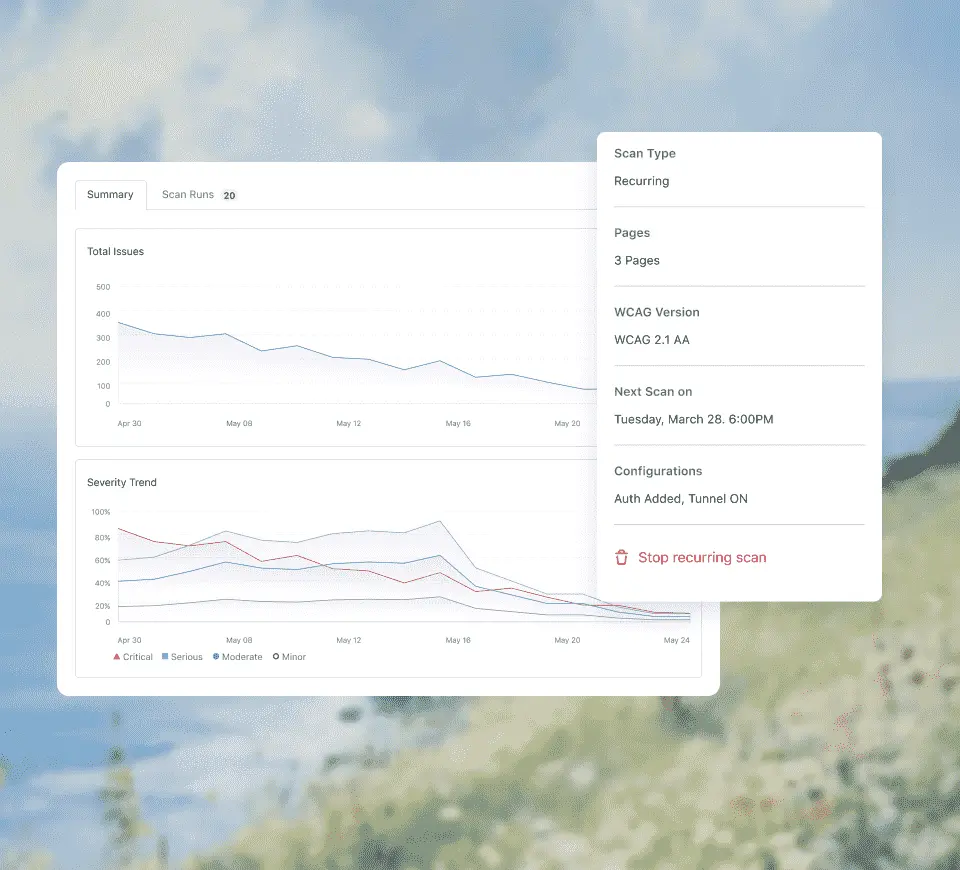The width and height of the screenshot is (960, 870).
Task: Click the Recurring scan type value
Action: tap(642, 181)
